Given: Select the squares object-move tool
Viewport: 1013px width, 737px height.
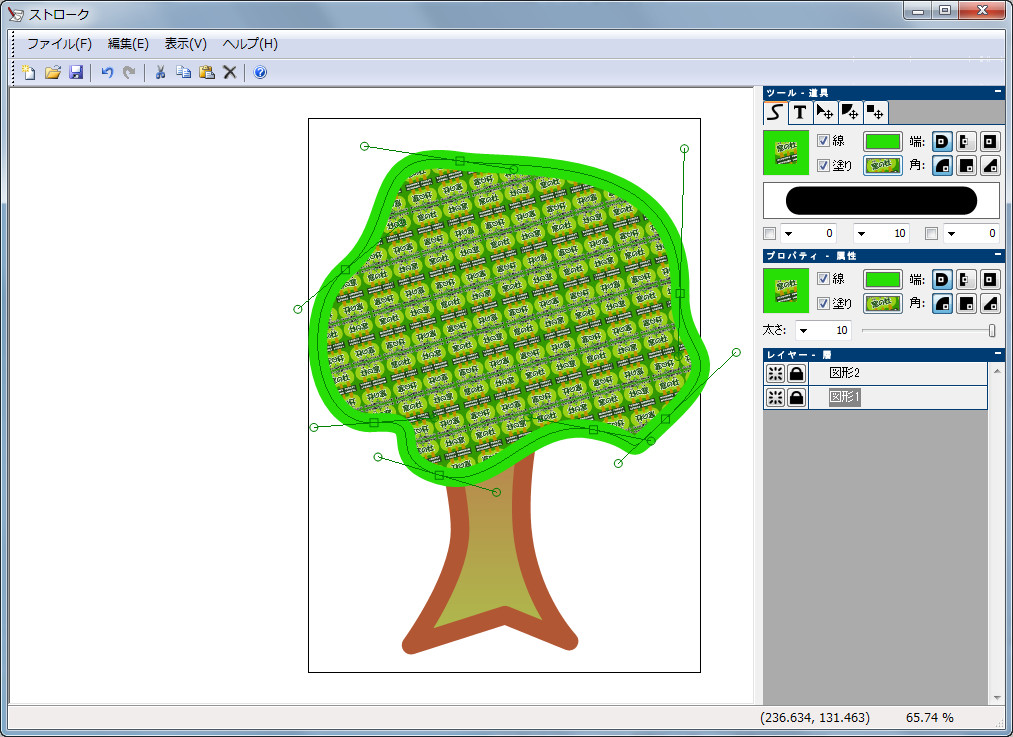Looking at the screenshot, I should (x=875, y=112).
